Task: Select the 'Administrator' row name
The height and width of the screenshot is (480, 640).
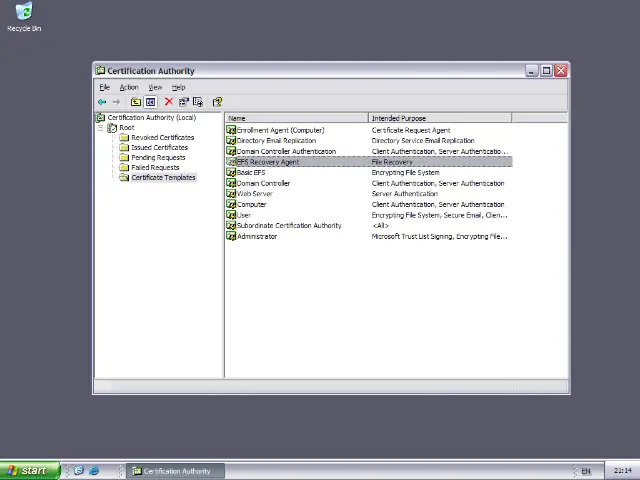Action: coord(257,236)
